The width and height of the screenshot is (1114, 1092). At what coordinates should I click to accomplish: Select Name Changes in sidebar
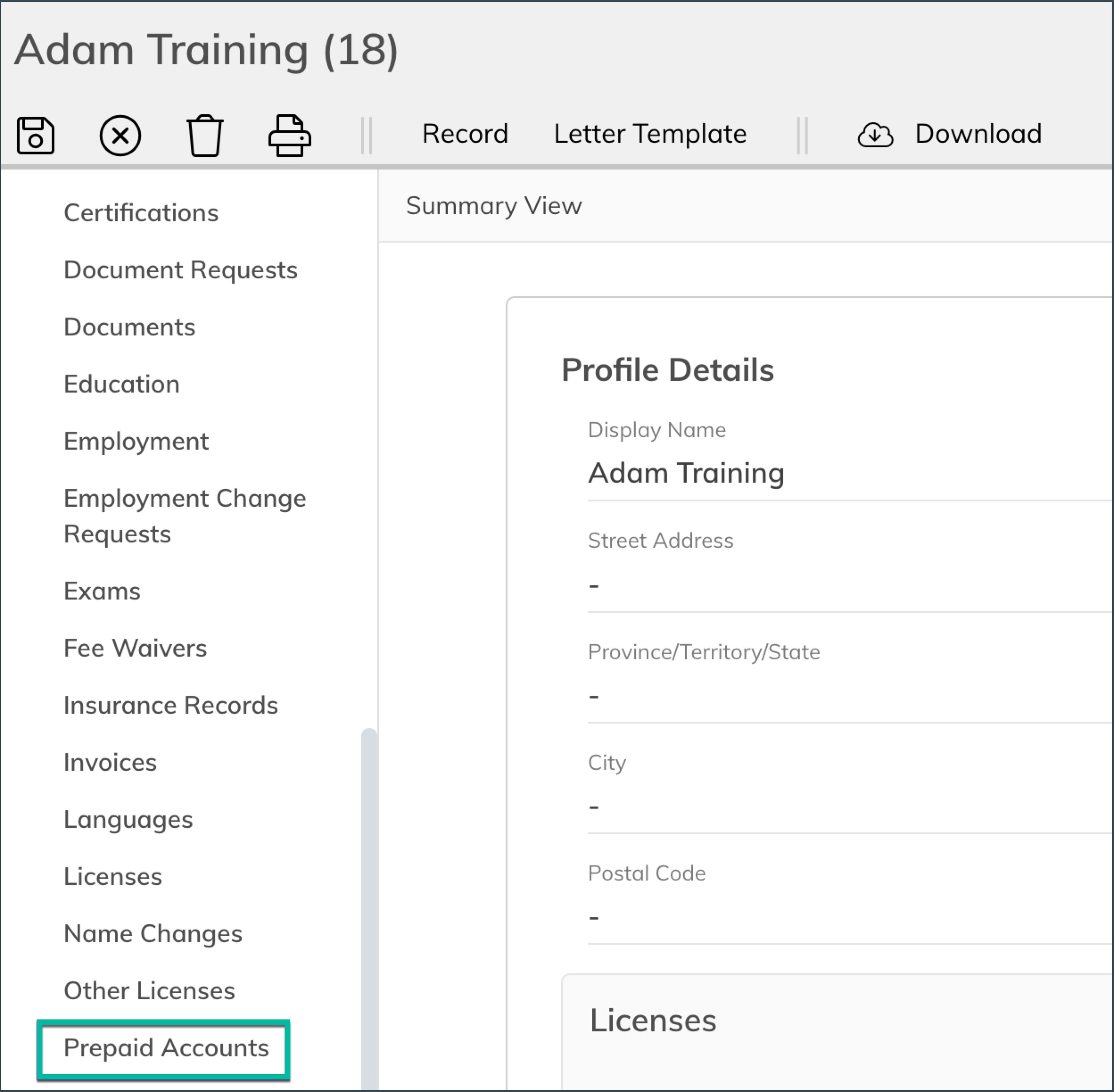[153, 935]
